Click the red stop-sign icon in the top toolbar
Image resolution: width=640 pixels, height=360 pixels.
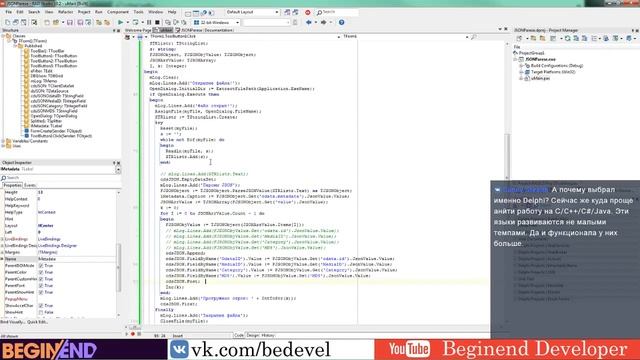pyautogui.click(x=308, y=12)
